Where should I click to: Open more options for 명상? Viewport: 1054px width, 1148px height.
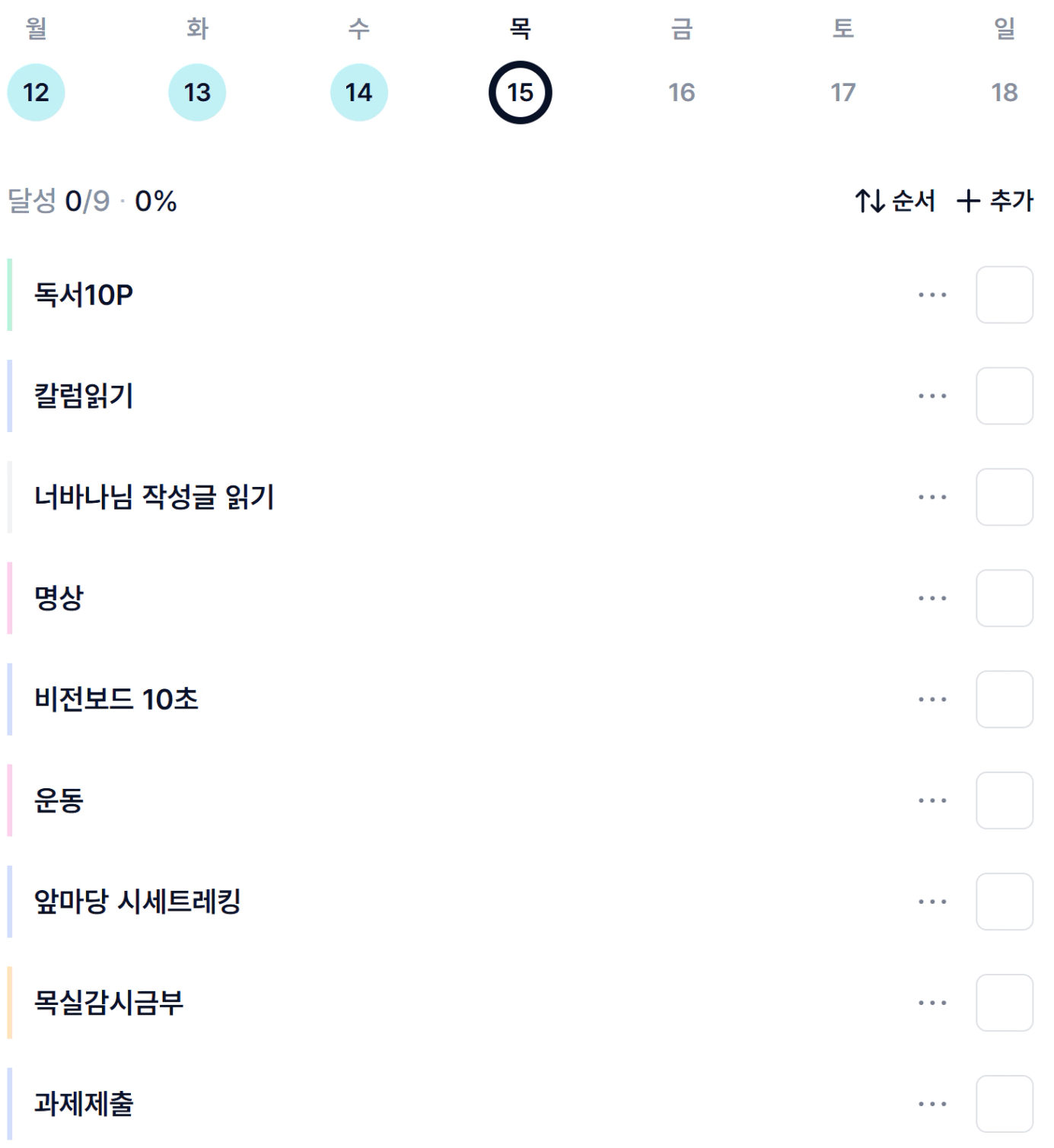tap(931, 598)
